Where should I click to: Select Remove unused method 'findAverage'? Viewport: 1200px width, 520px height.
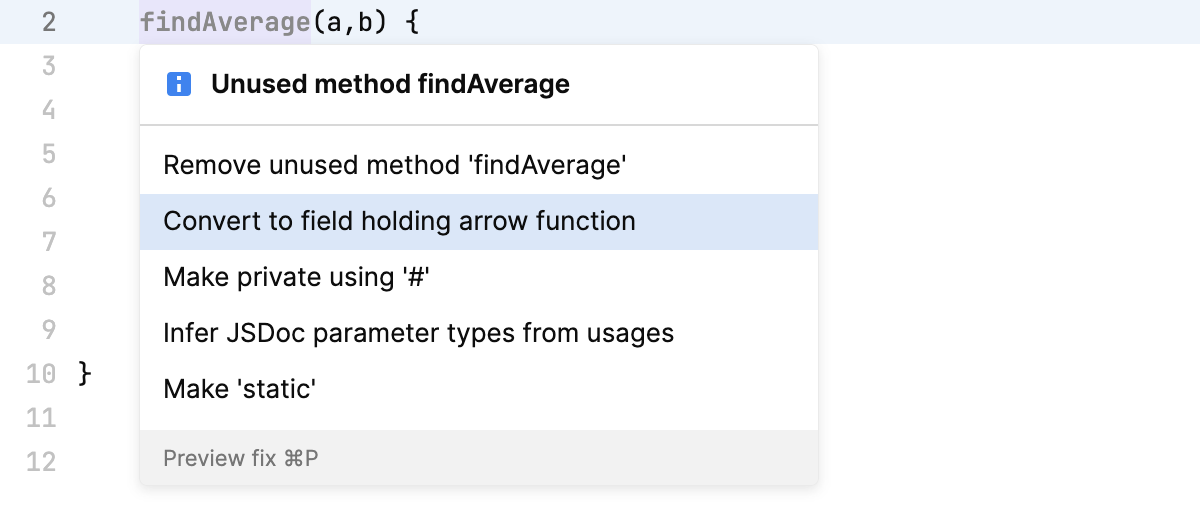tap(394, 165)
